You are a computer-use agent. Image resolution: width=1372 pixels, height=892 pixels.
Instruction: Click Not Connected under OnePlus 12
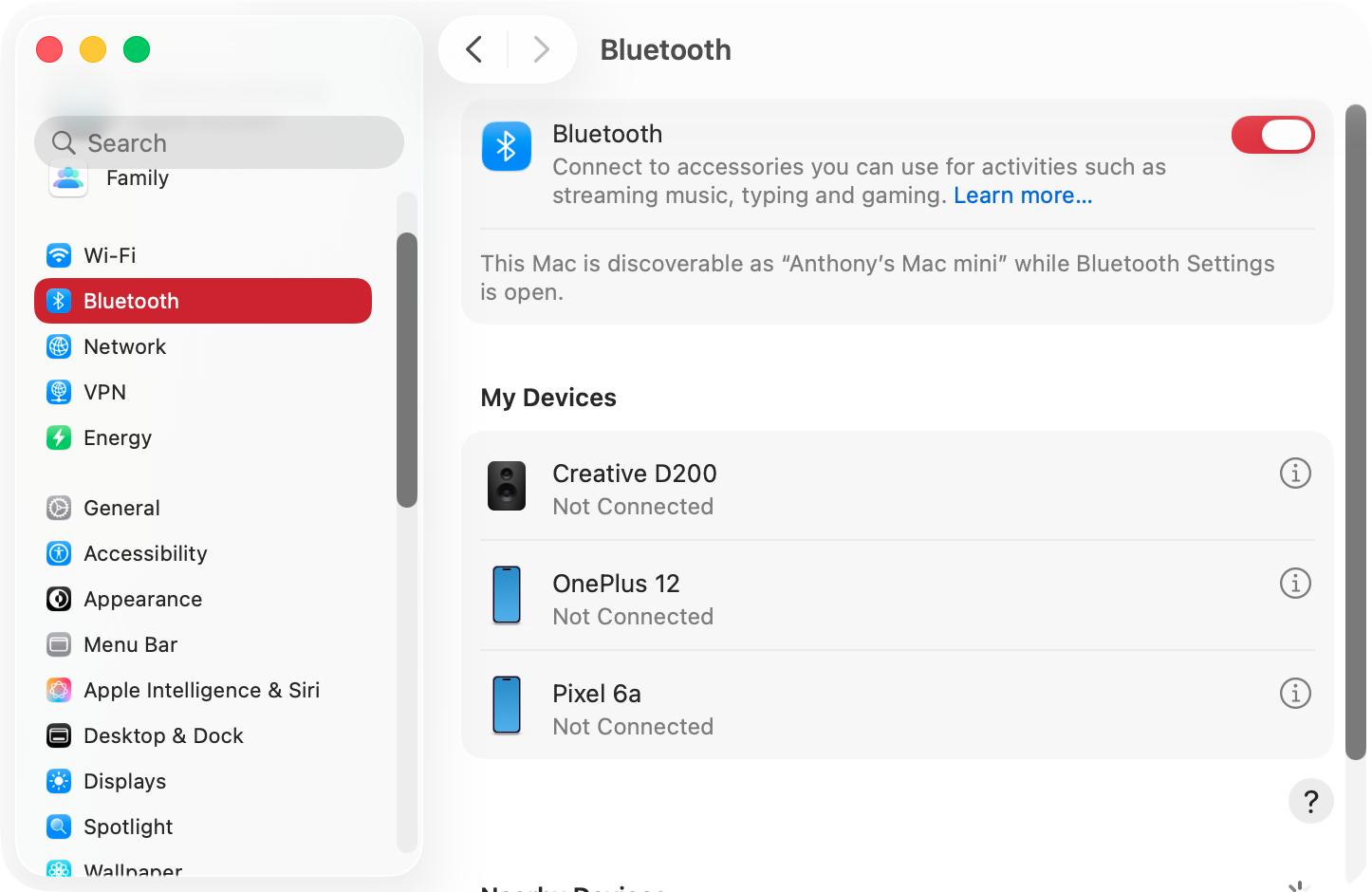[633, 617]
